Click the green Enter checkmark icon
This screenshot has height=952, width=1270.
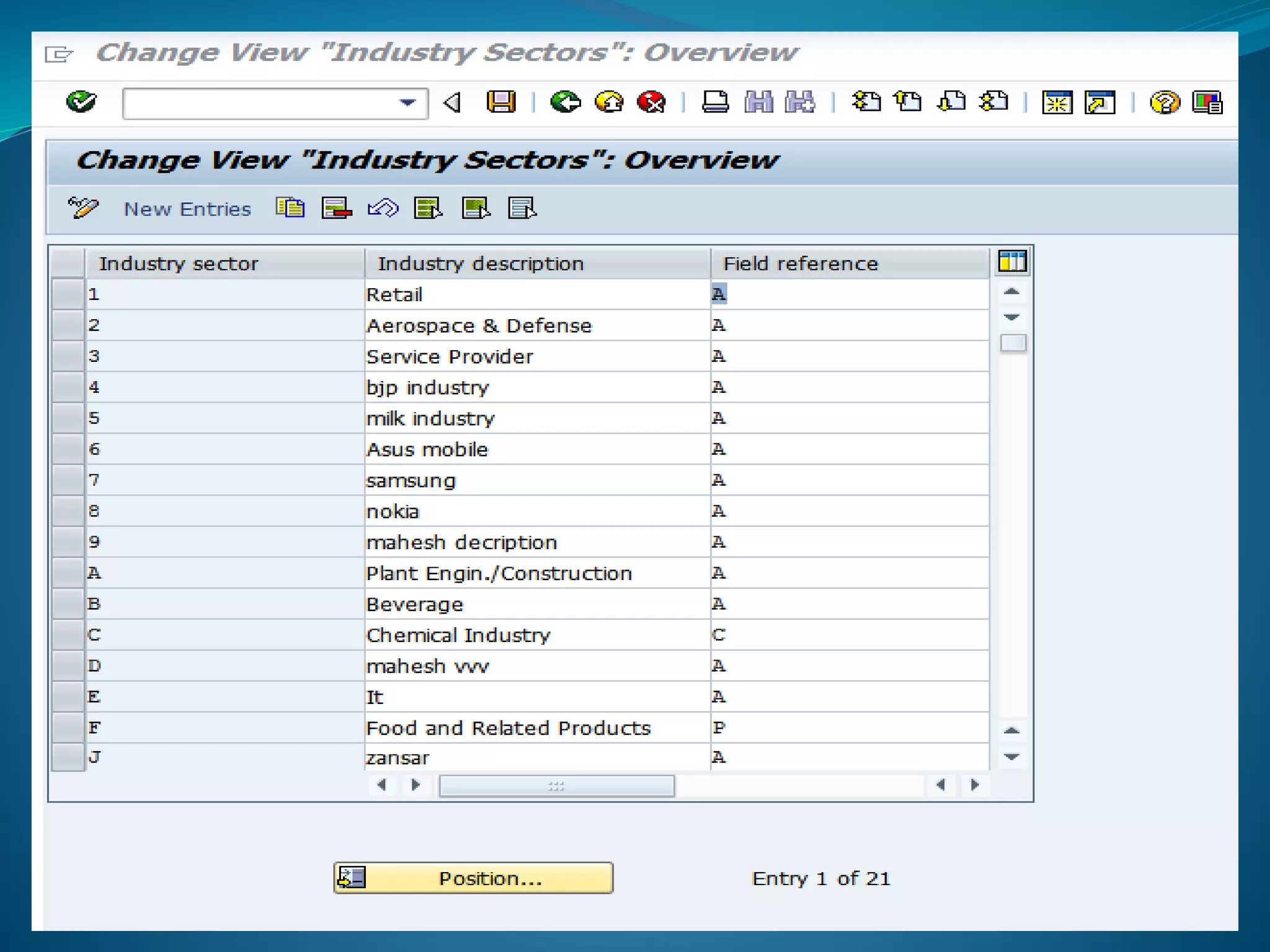(x=81, y=102)
